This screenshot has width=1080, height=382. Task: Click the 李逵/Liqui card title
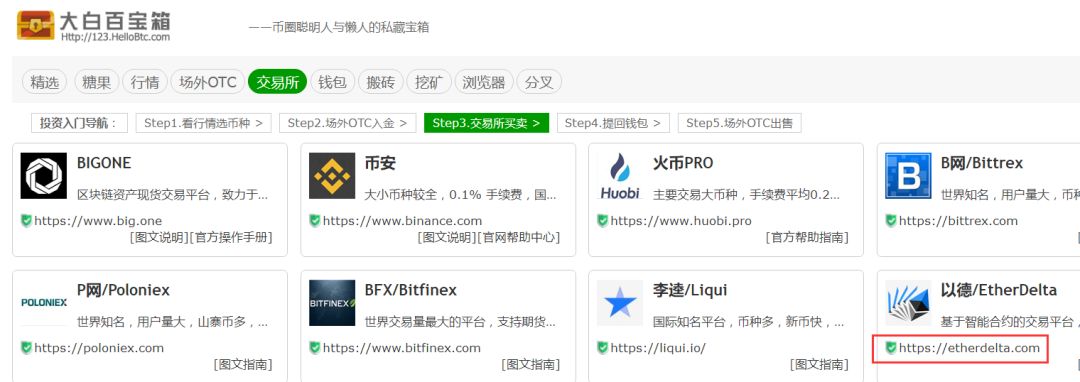tap(689, 290)
